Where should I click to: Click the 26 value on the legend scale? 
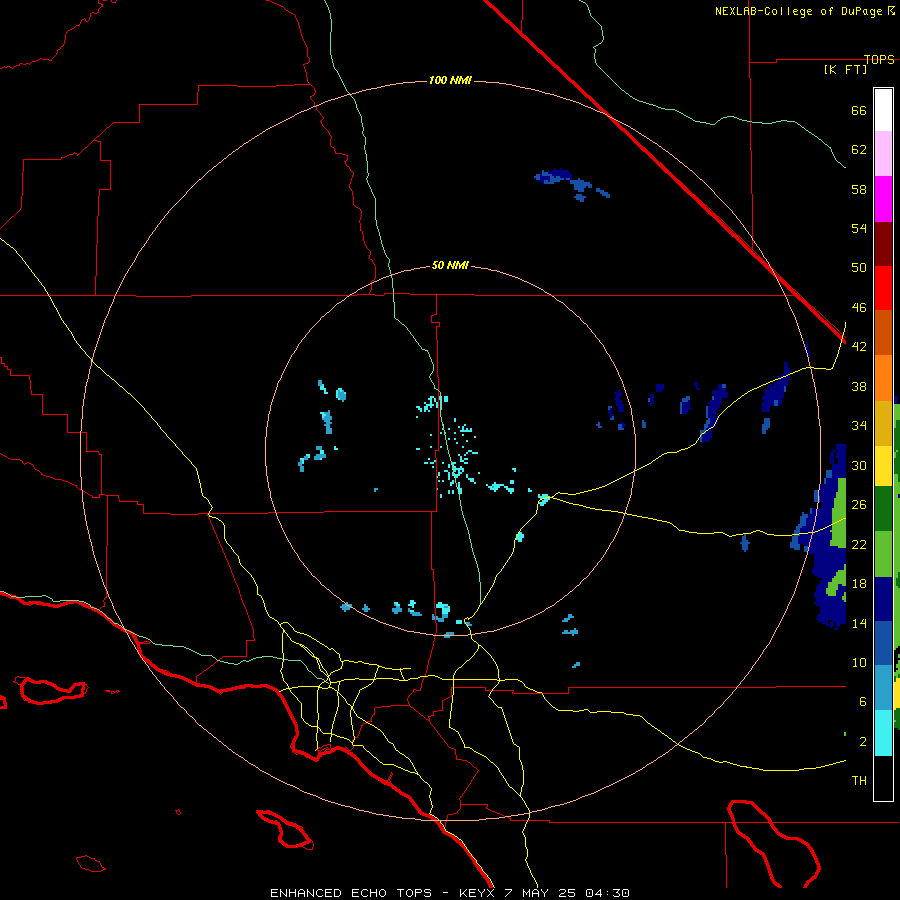click(859, 505)
